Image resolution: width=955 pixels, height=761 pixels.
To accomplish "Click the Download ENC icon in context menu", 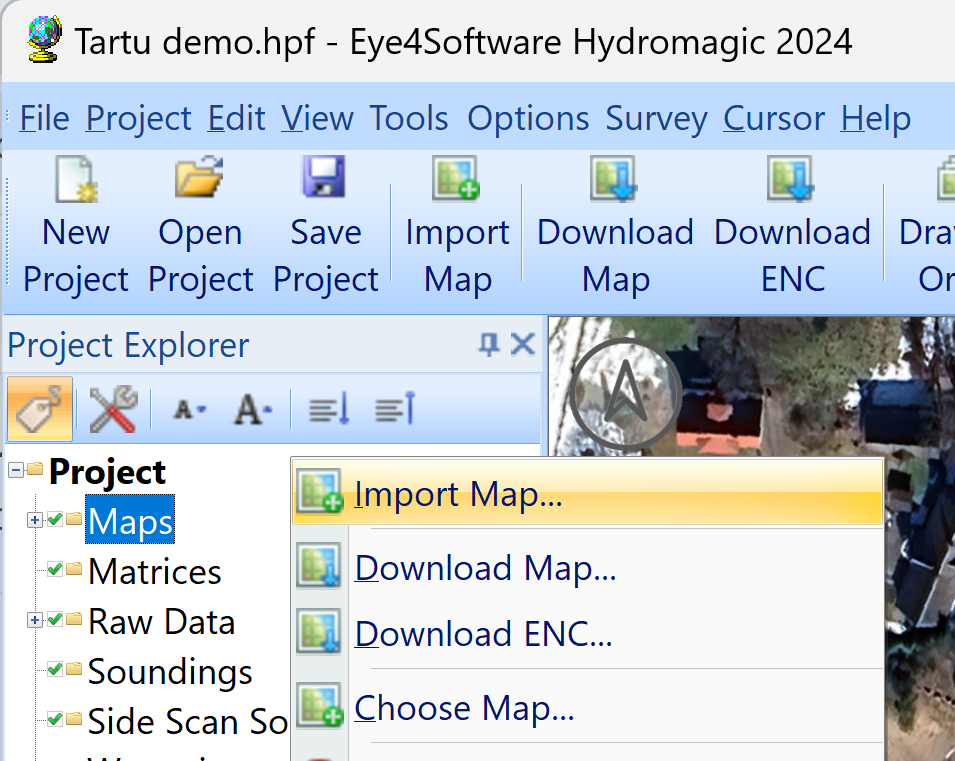I will pos(319,632).
